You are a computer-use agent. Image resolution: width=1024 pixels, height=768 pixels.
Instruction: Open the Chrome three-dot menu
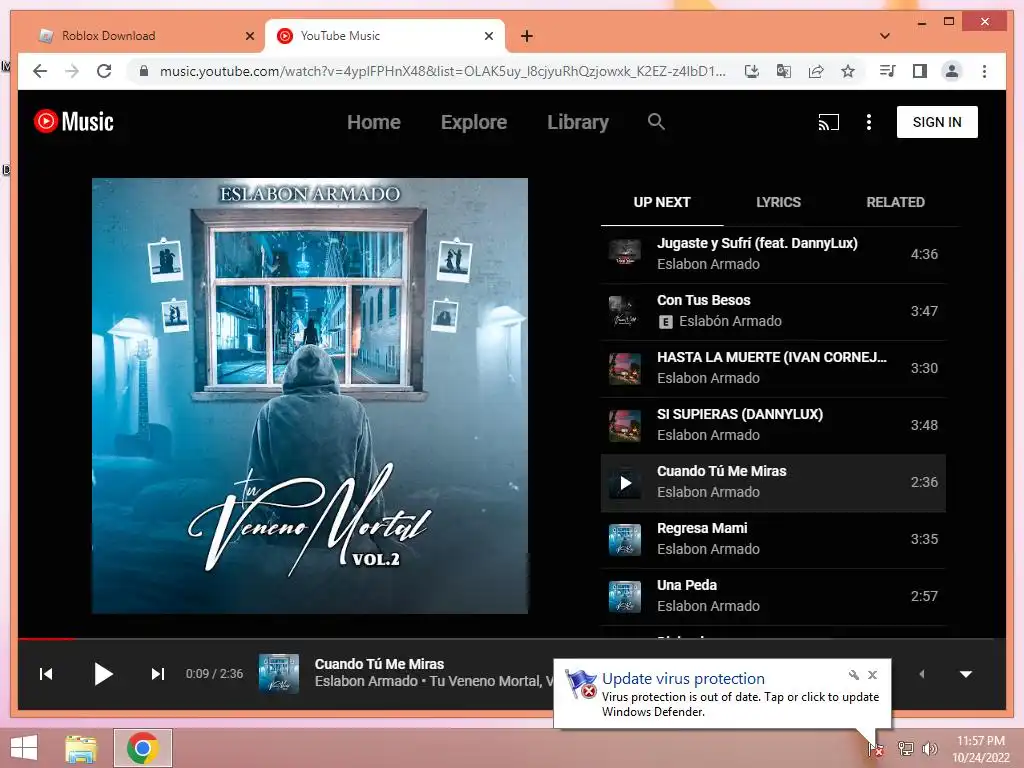pos(984,71)
